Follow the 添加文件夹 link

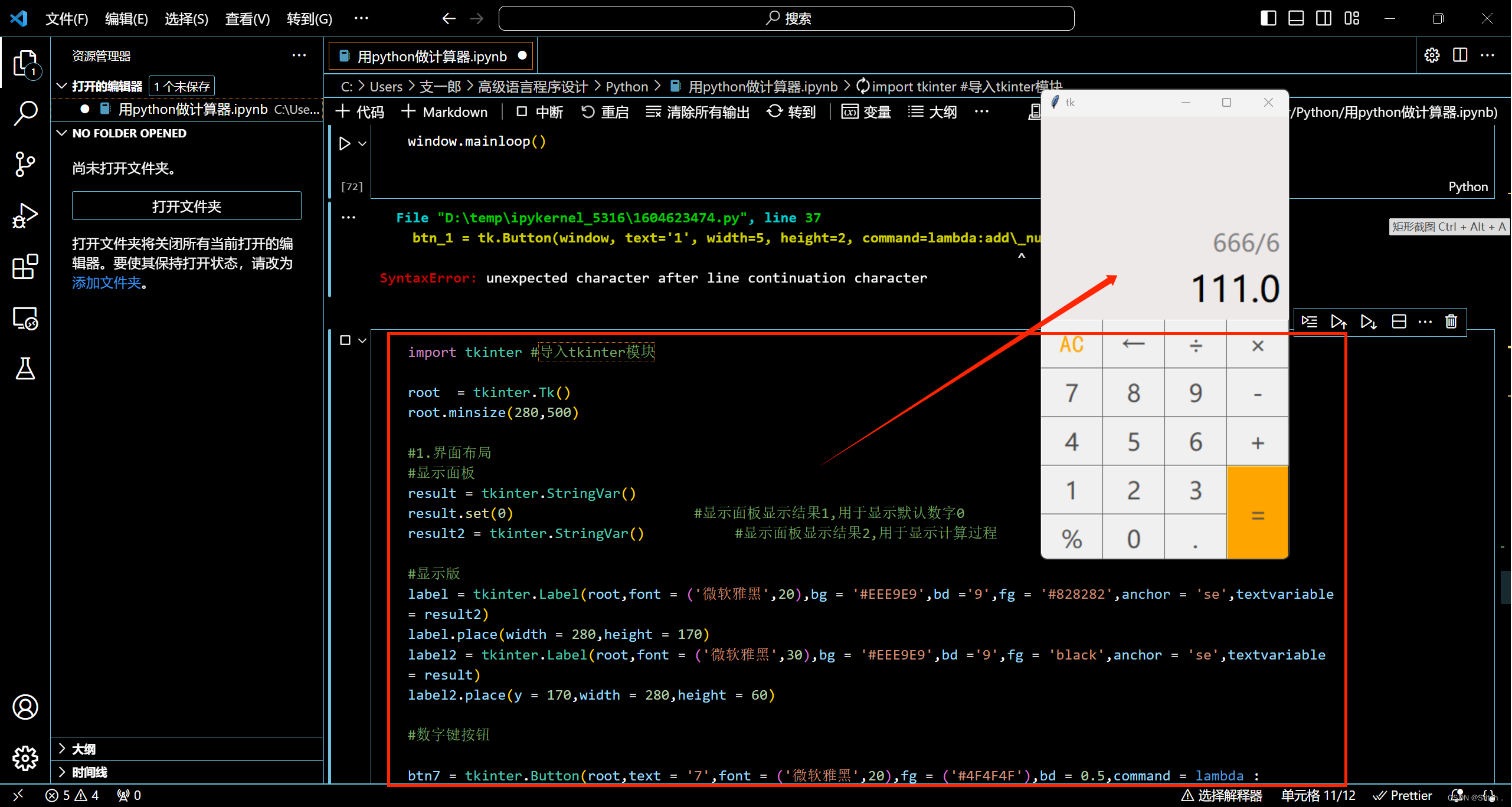point(107,283)
